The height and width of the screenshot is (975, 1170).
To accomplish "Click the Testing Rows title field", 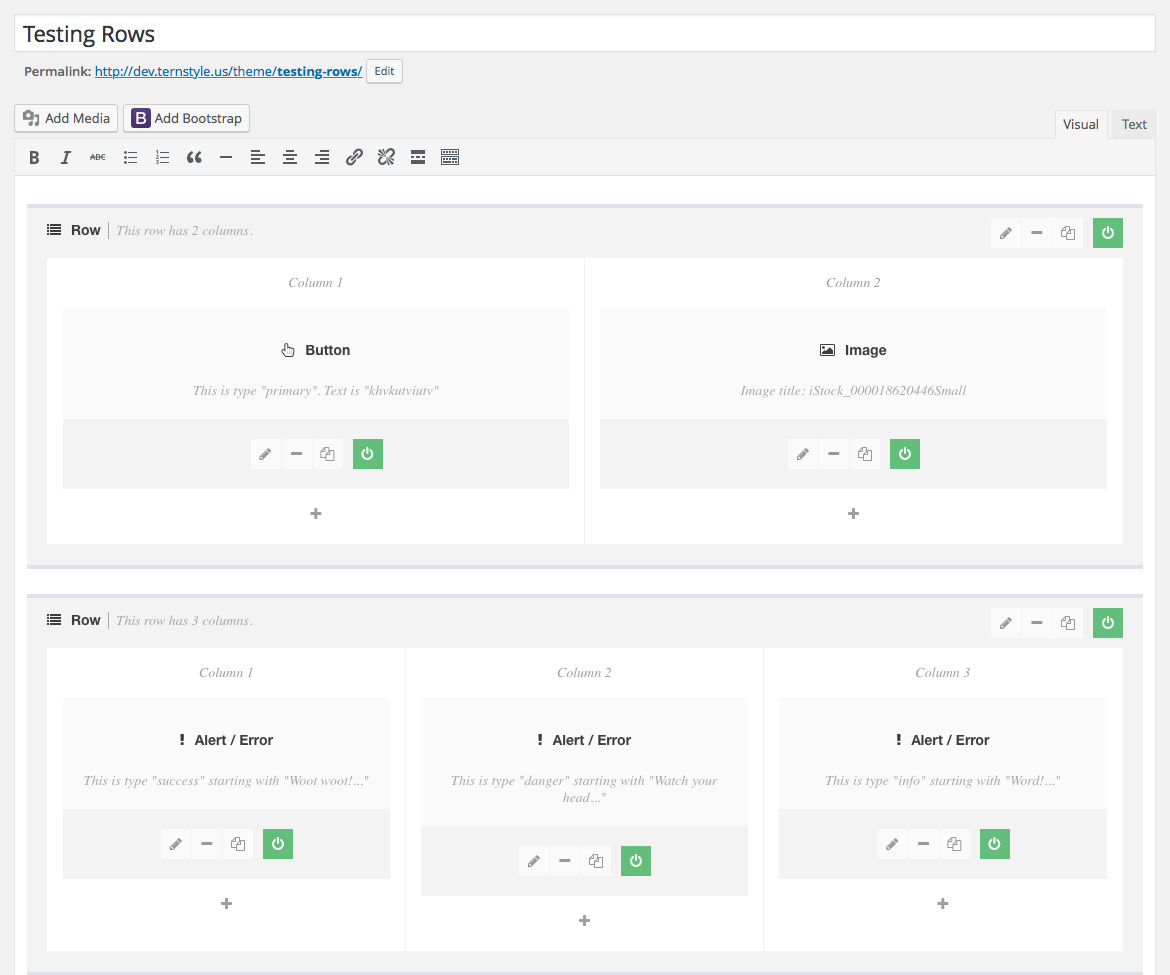I will pos(584,34).
